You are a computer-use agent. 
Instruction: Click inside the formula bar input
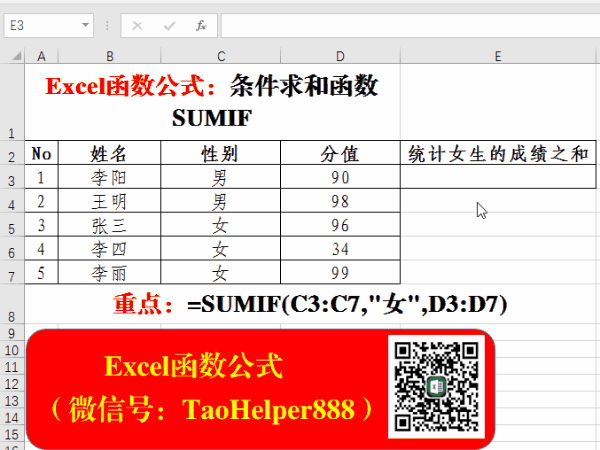(x=410, y=26)
